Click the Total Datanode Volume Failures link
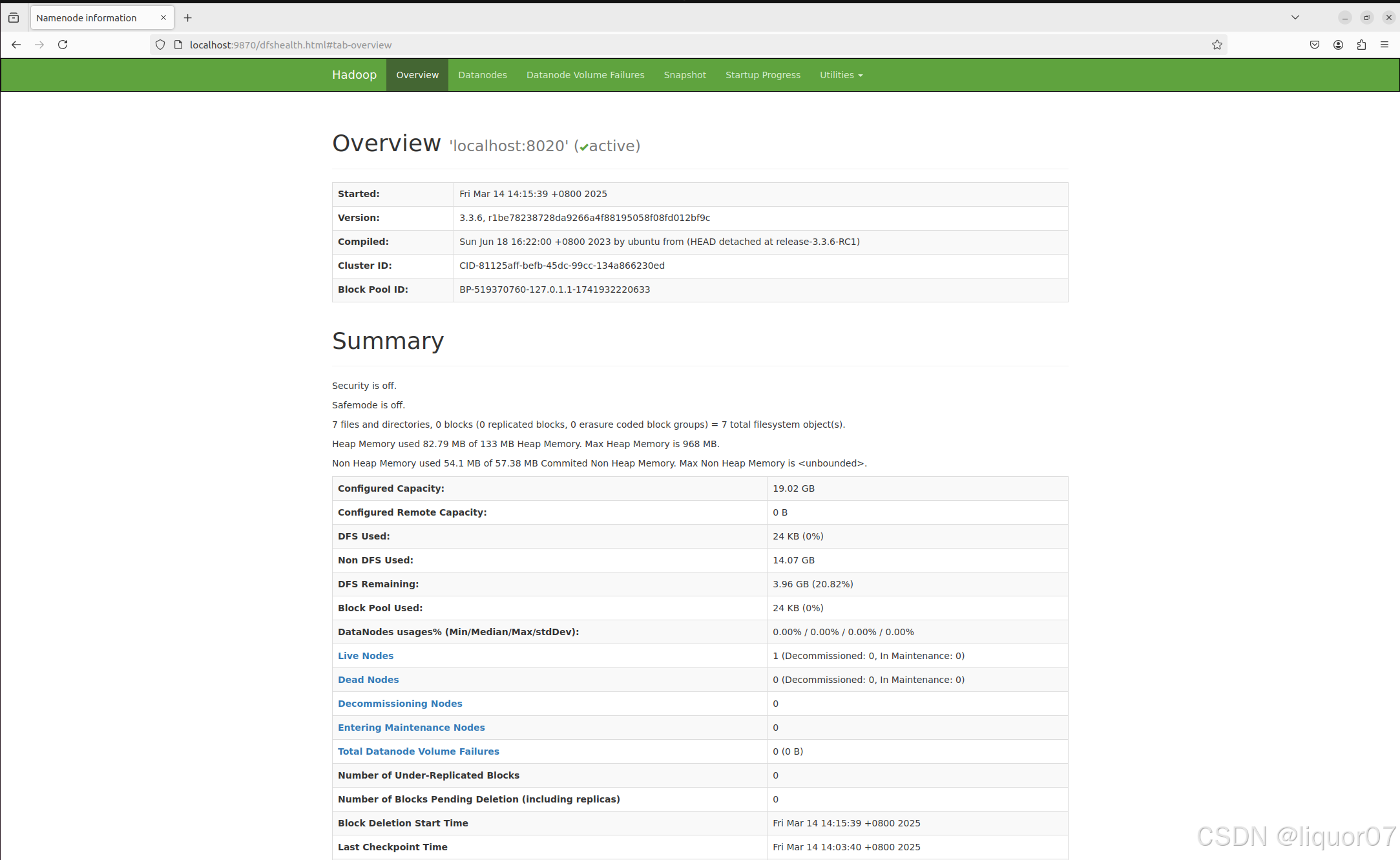This screenshot has width=1400, height=860. (x=418, y=751)
